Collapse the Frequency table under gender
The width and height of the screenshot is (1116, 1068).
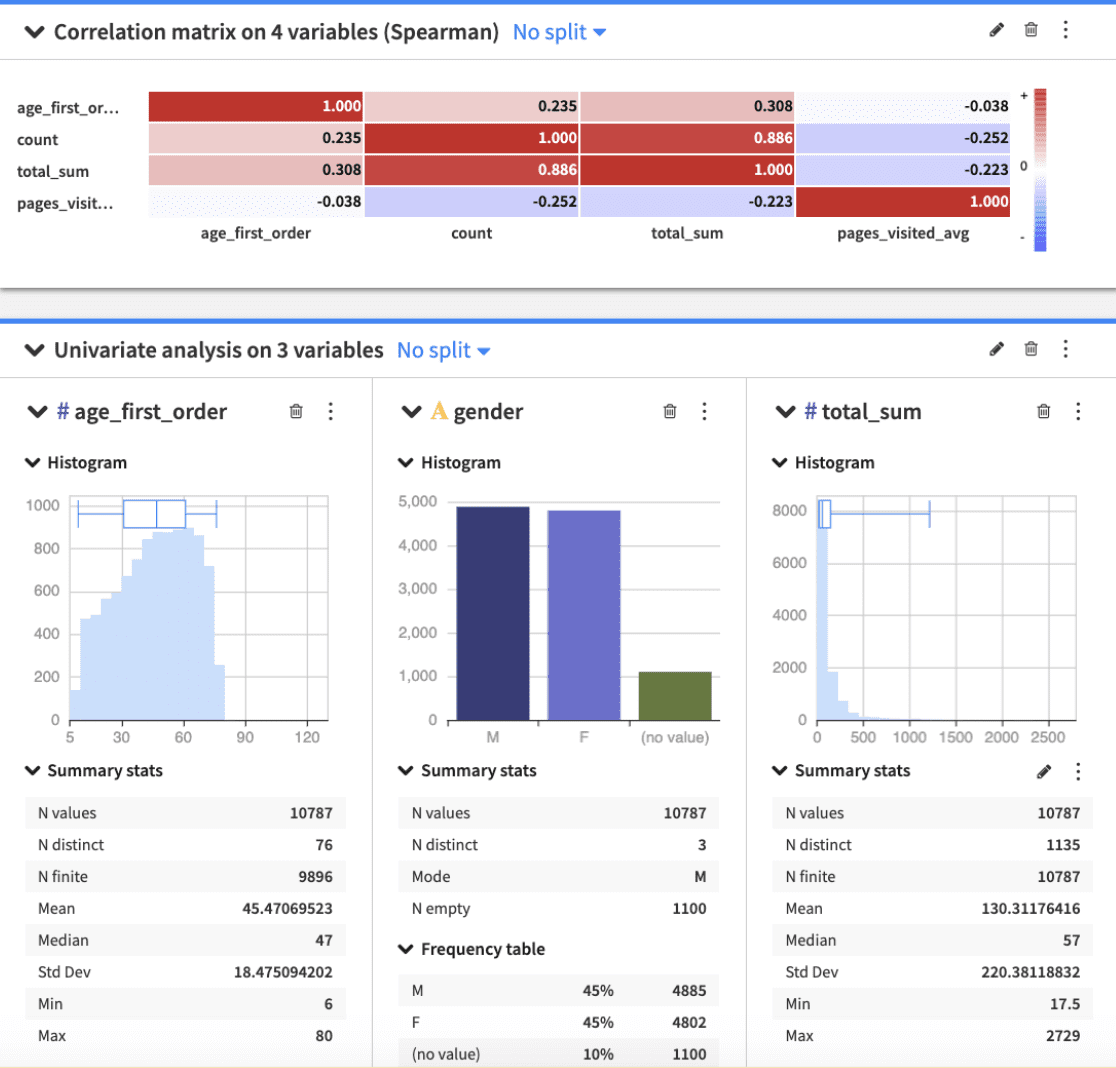click(x=406, y=948)
